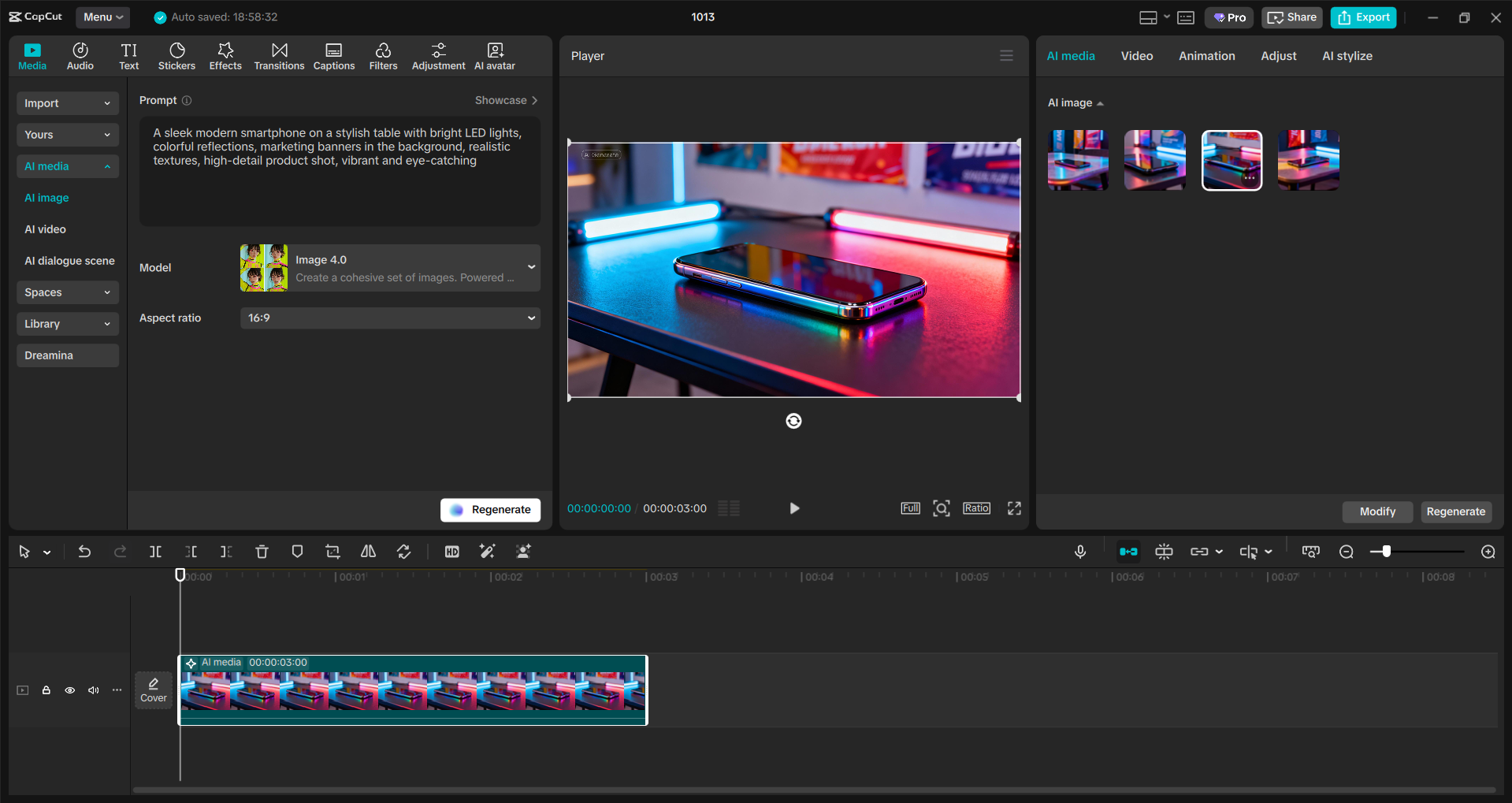1512x803 pixels.
Task: Click the AI avatar icon
Action: point(494,55)
